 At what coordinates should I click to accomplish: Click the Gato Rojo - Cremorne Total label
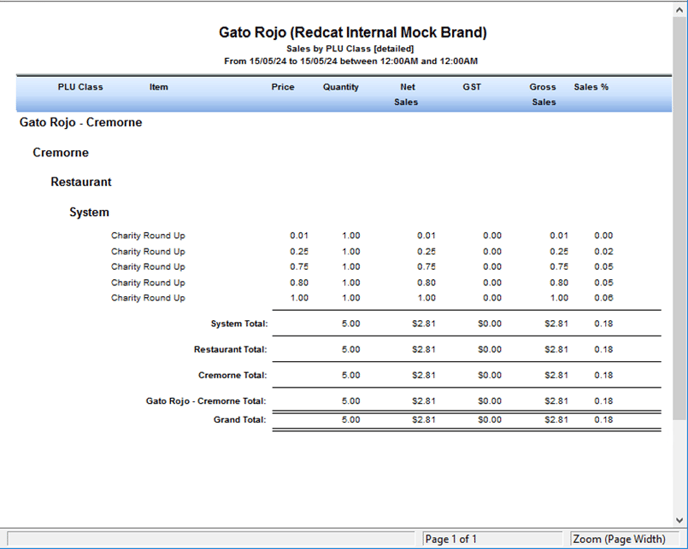point(206,401)
